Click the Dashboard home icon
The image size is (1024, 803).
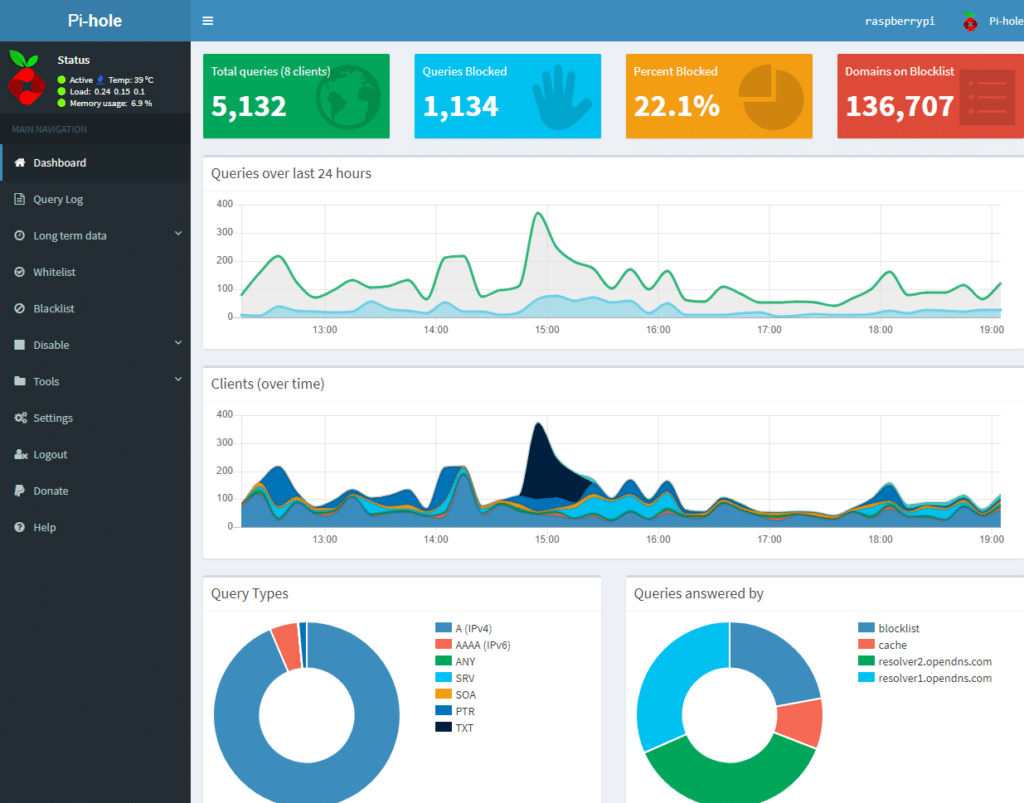pyautogui.click(x=20, y=163)
